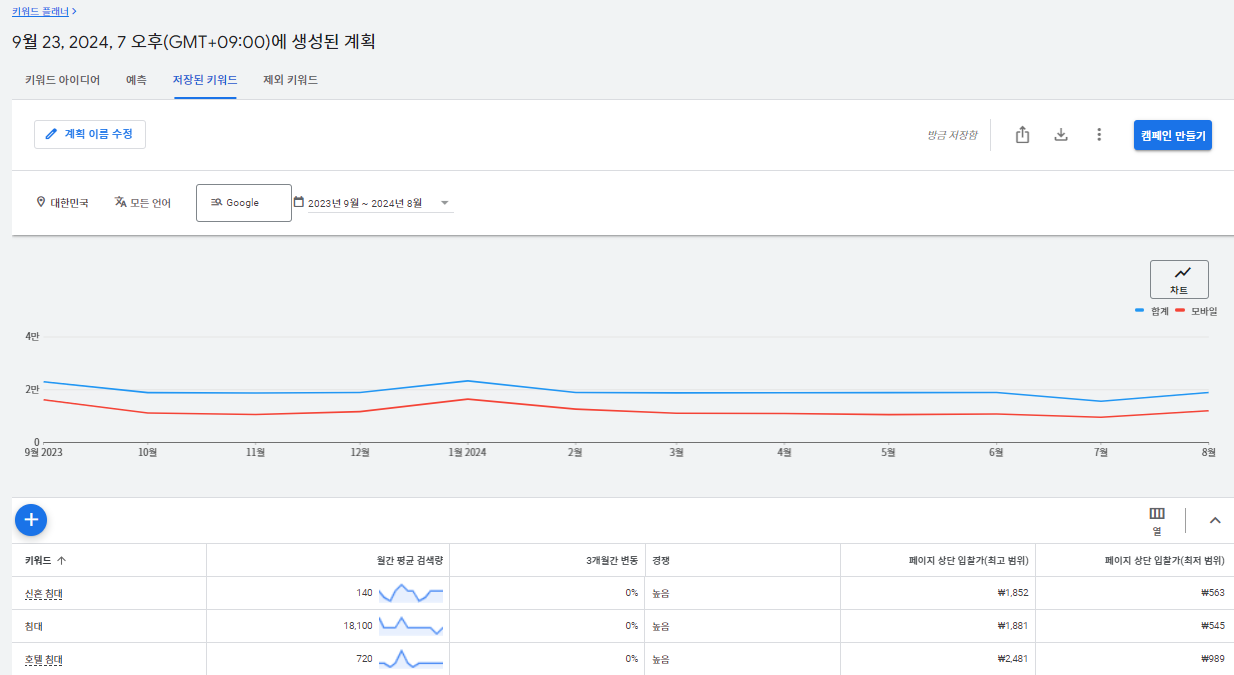This screenshot has width=1234, height=675.
Task: Open the 키워드 플래너 breadcrumb link
Action: coord(42,11)
